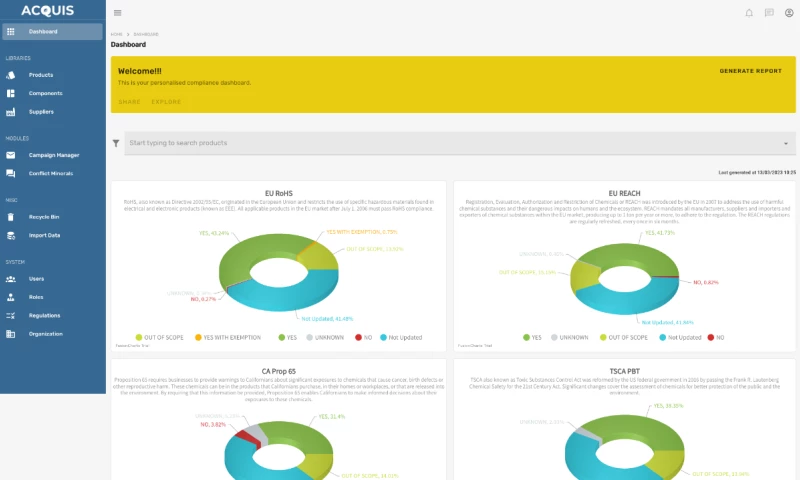Viewport: 800px width, 480px height.
Task: Open Import Data label in sidebar
Action: coord(44,235)
